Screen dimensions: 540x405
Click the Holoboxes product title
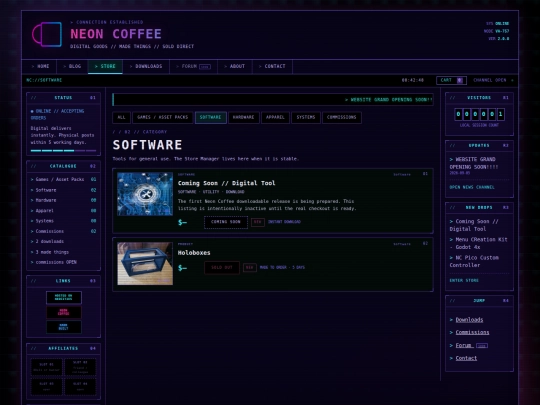(x=194, y=253)
